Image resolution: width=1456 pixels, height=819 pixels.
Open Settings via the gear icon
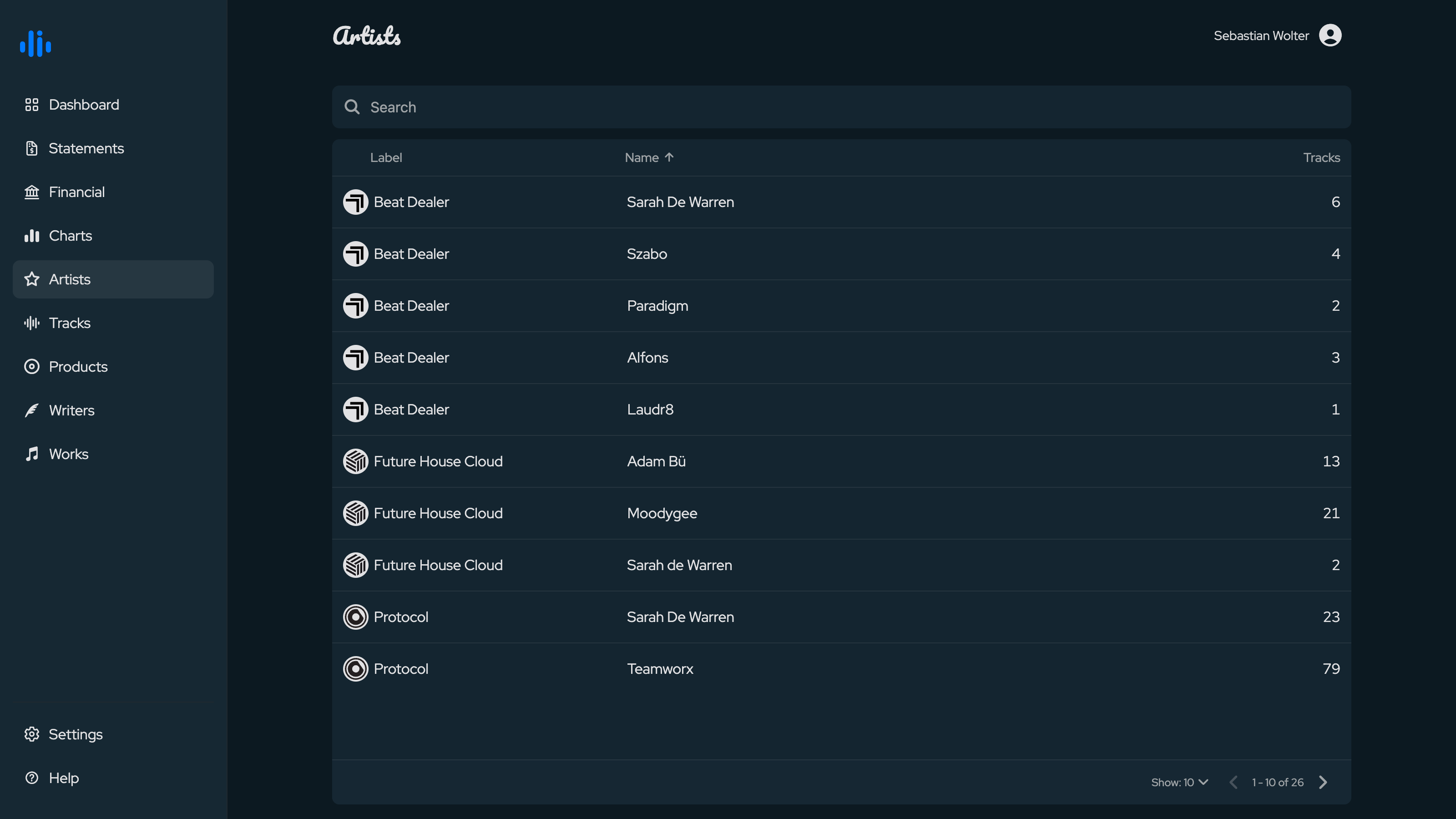coord(32,733)
